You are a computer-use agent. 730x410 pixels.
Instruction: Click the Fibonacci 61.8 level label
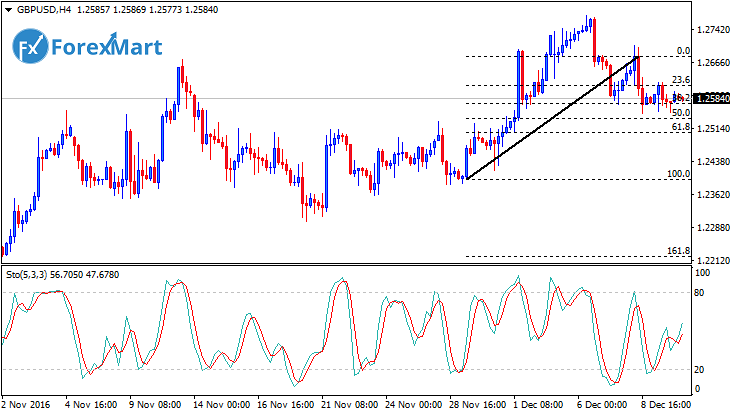tap(680, 127)
